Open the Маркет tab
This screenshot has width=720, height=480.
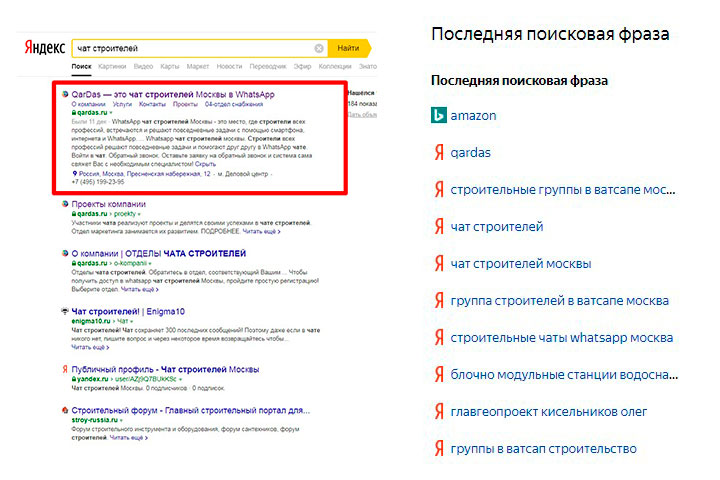[x=197, y=66]
